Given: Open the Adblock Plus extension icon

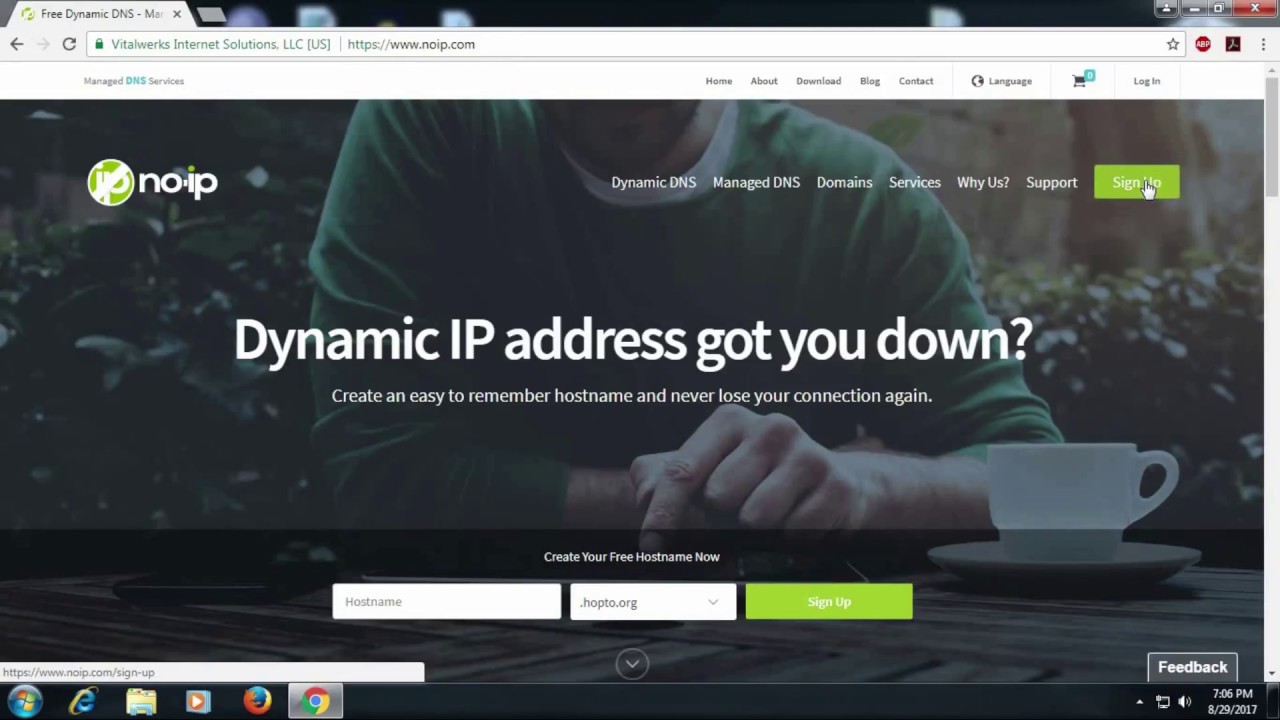Looking at the screenshot, I should 1203,44.
